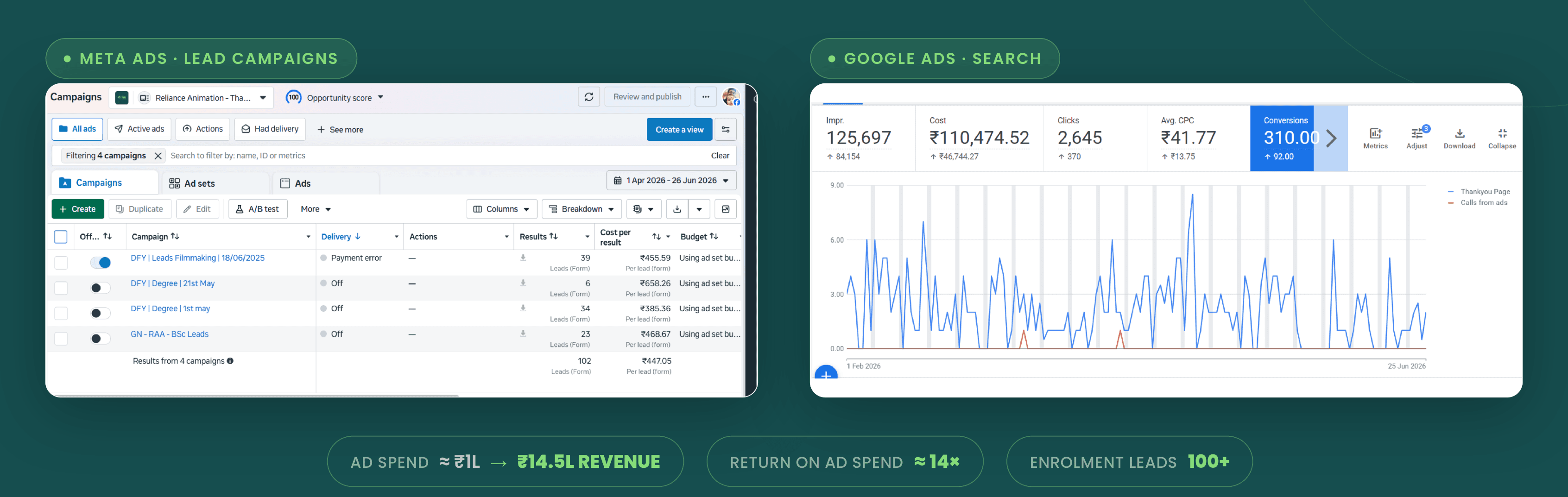Screen dimensions: 1568x497
Task: Show the next scorecard with the right chevron
Action: (x=1331, y=138)
